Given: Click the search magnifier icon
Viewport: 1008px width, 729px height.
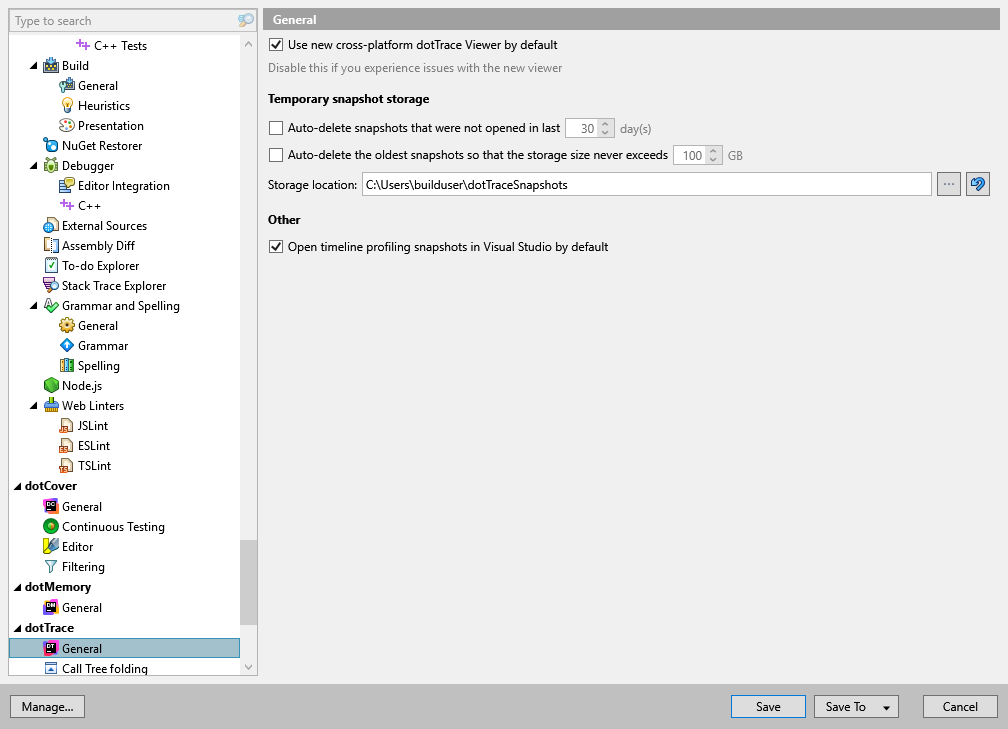Looking at the screenshot, I should coord(246,21).
